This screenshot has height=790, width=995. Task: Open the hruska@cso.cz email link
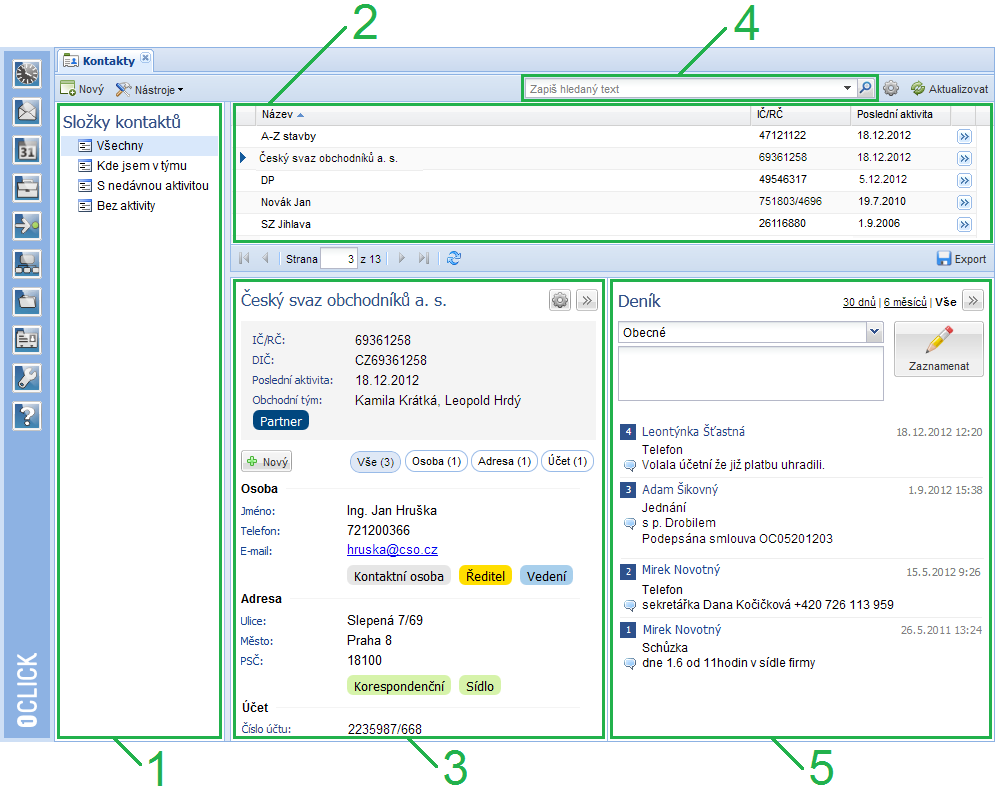click(392, 550)
